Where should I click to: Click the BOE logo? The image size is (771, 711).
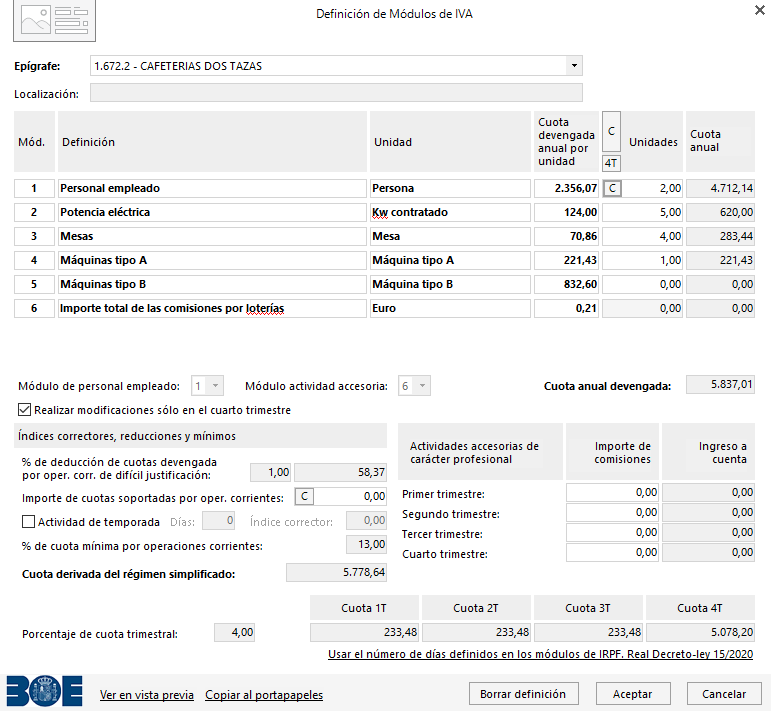click(x=44, y=691)
